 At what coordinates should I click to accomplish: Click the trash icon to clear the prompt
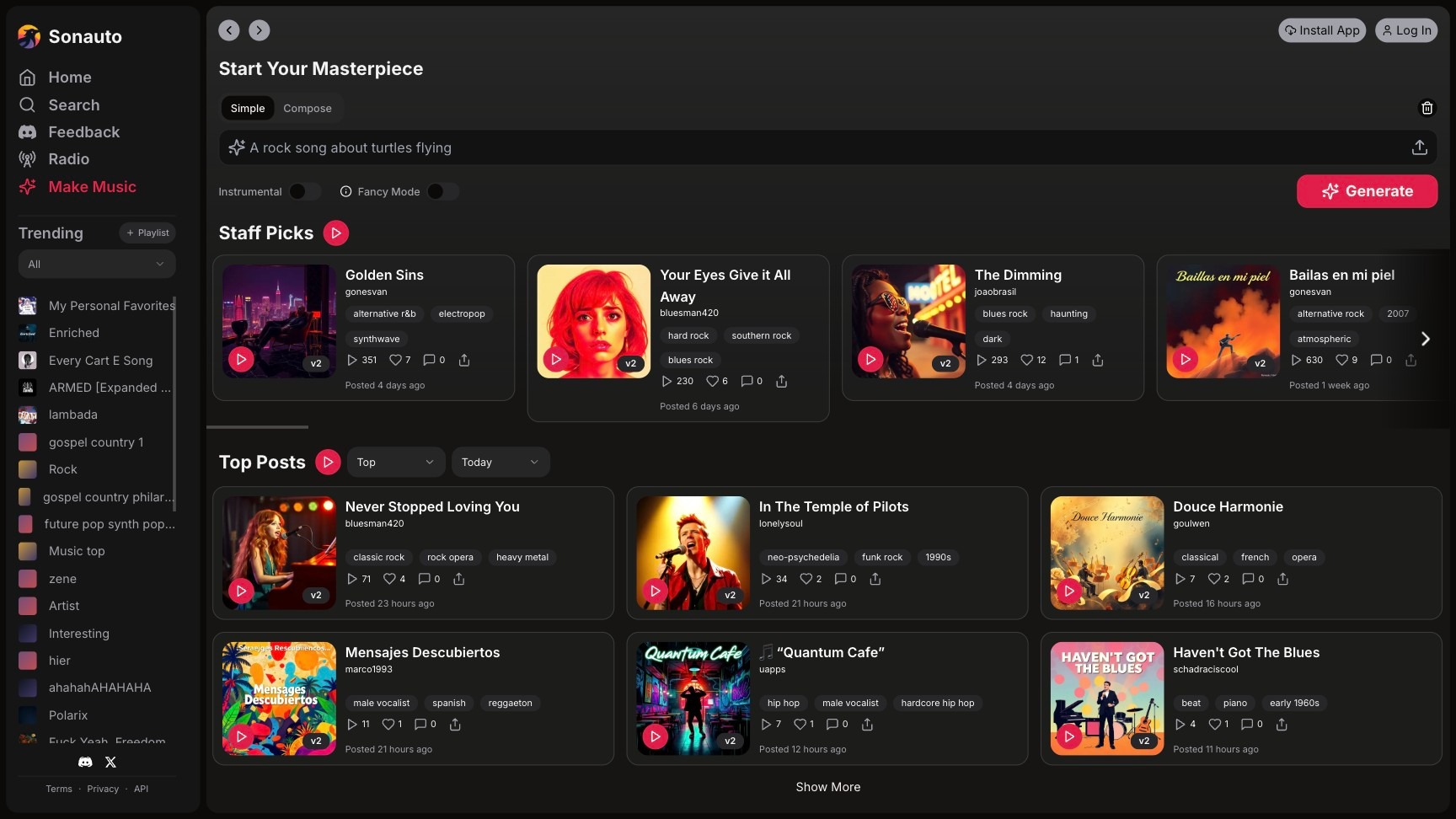point(1427,108)
